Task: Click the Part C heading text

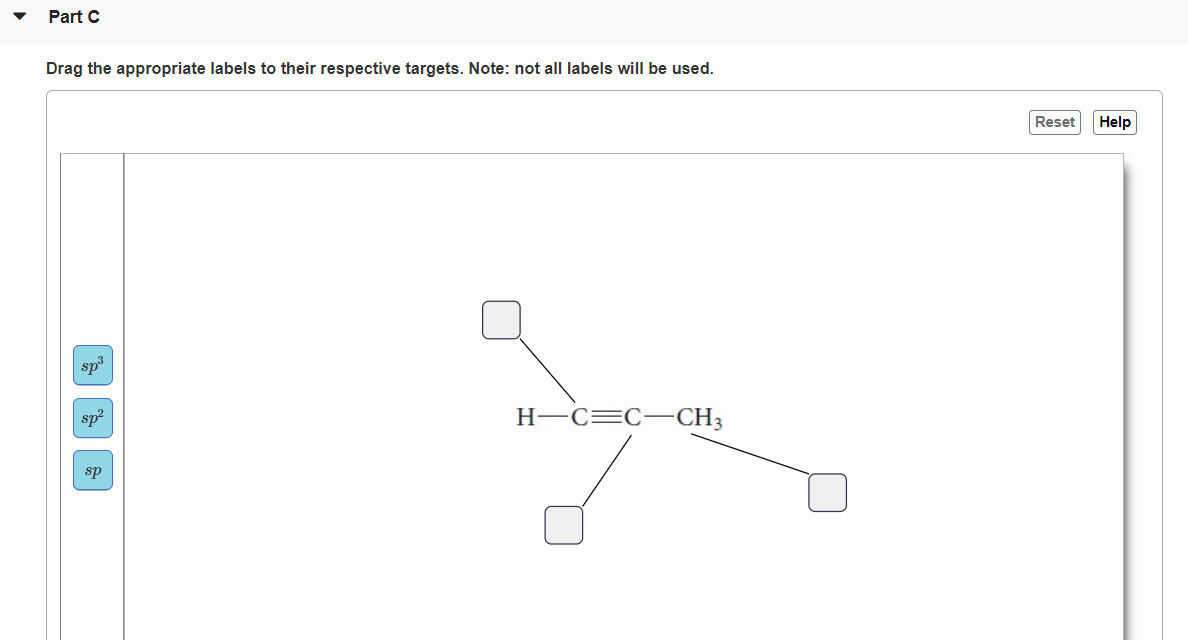Action: click(74, 17)
